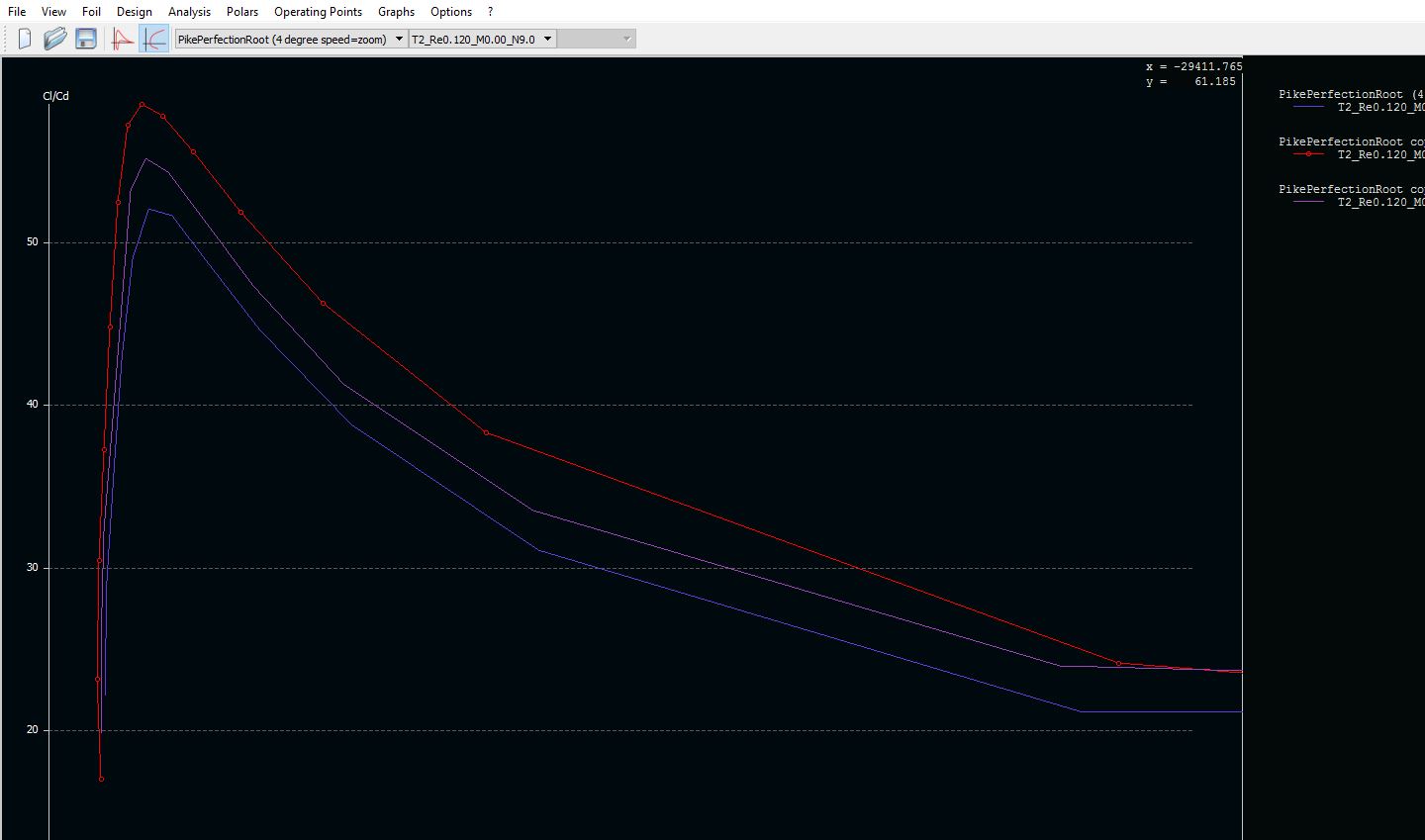Activate the Polars view icon
Viewport: 1425px width, 840px height.
point(153,39)
